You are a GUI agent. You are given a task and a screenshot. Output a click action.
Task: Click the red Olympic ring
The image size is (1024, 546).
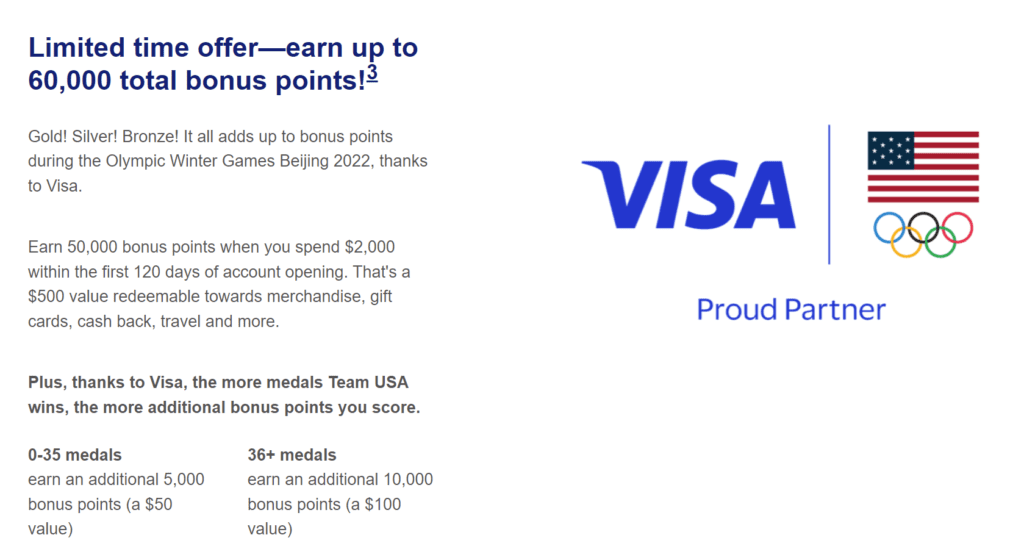pos(957,228)
